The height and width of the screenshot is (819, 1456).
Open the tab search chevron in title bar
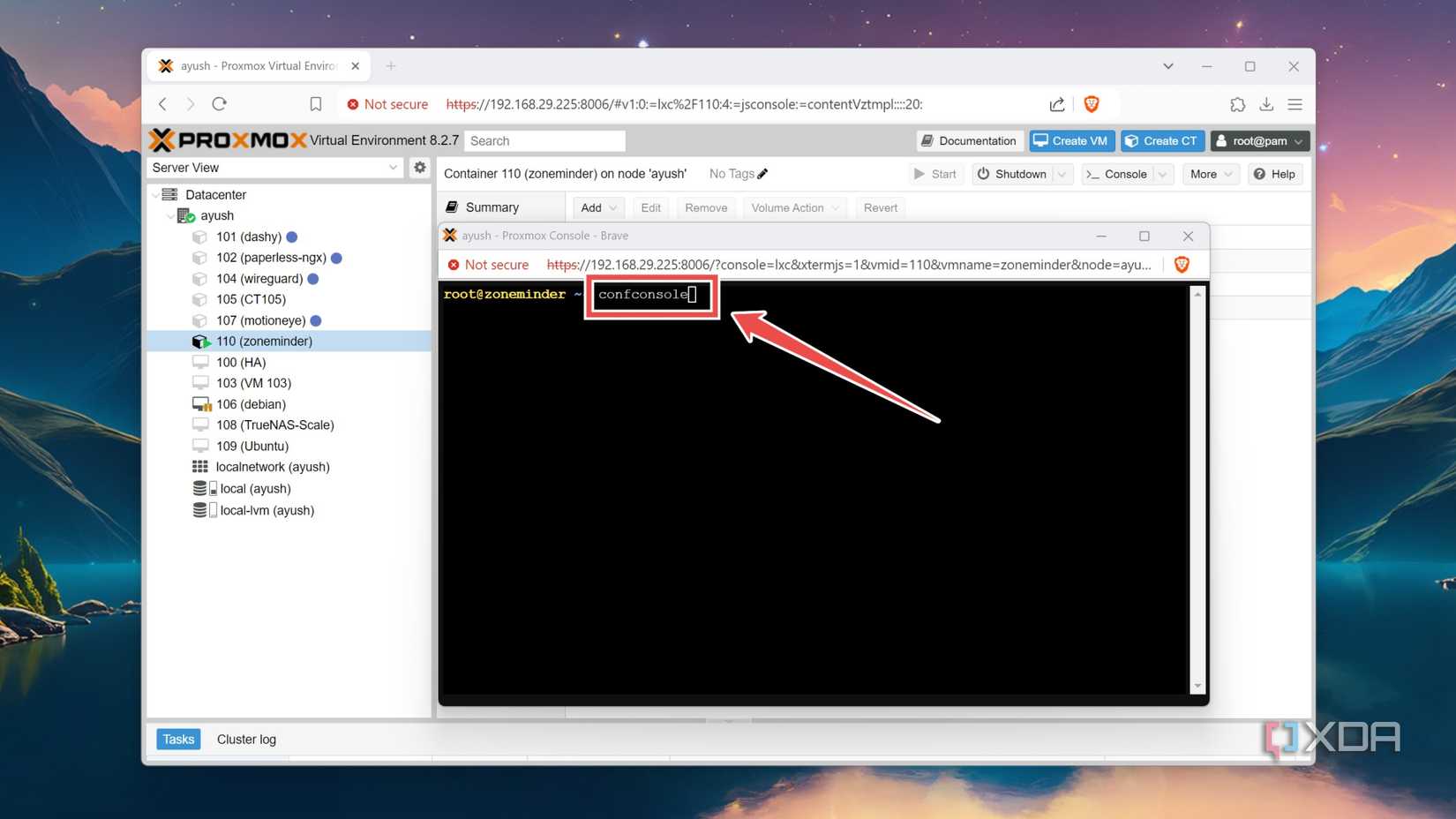pos(1168,66)
